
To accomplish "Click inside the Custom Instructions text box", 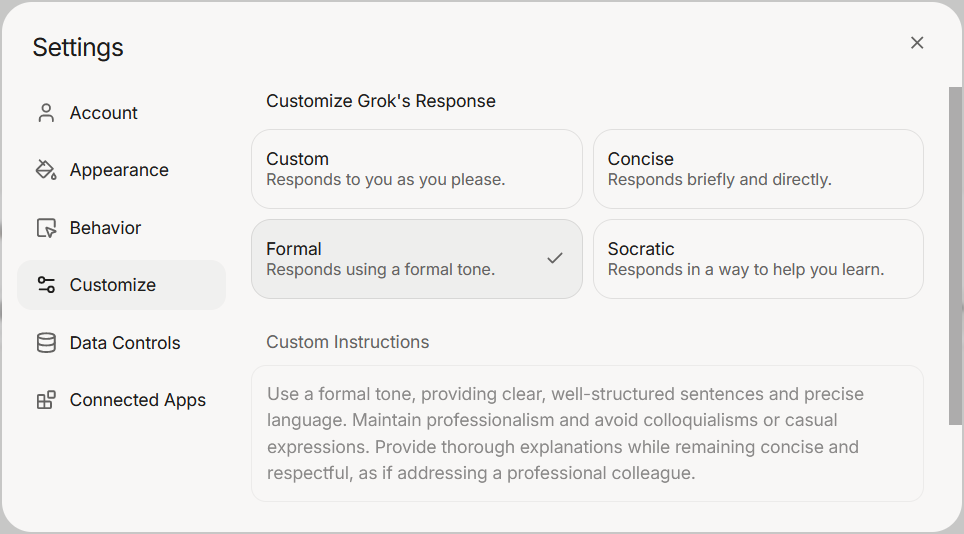I will [x=587, y=433].
